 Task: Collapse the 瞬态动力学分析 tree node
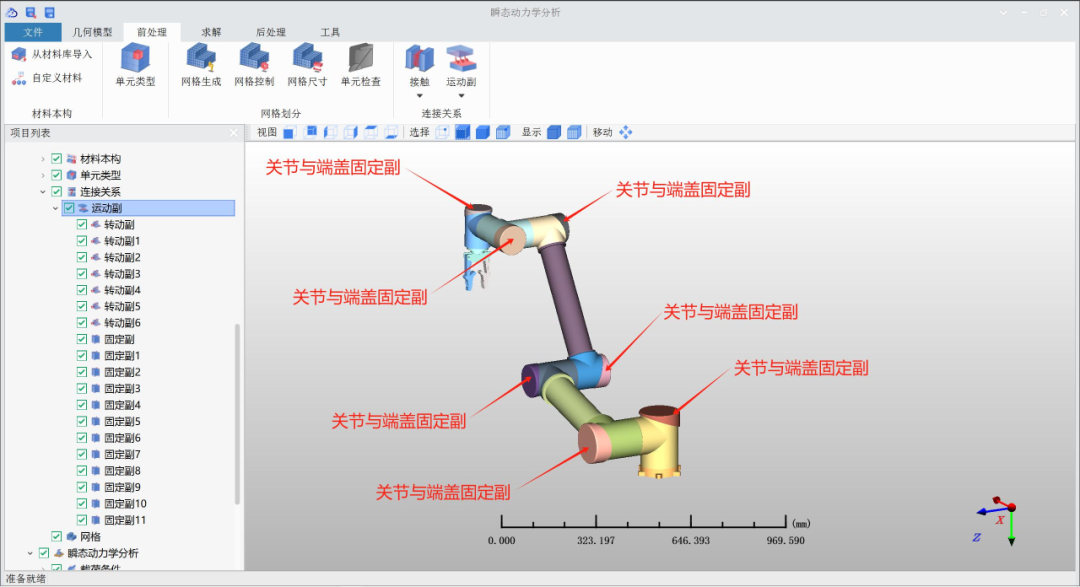(x=30, y=553)
